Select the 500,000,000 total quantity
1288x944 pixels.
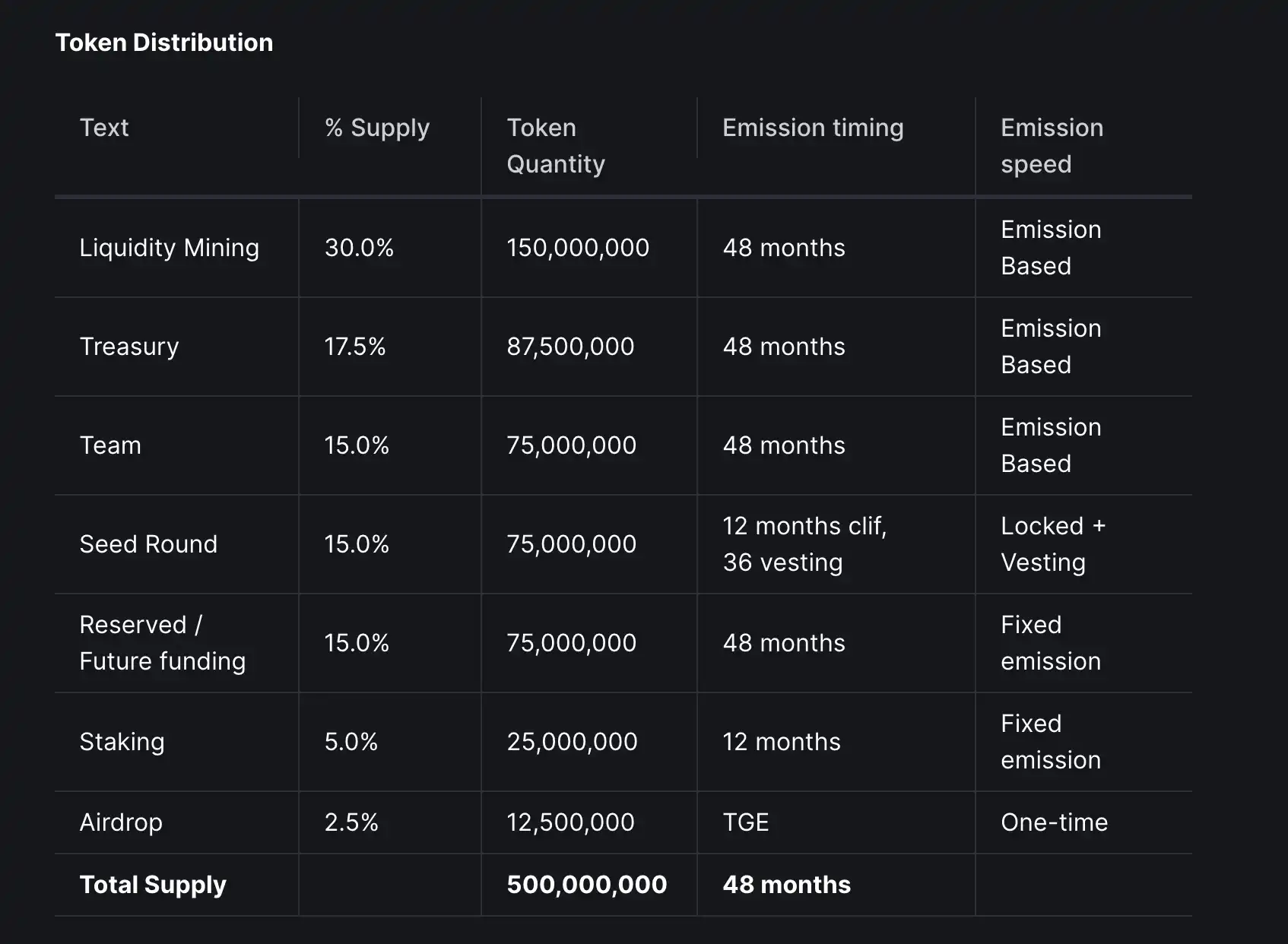[x=586, y=885]
